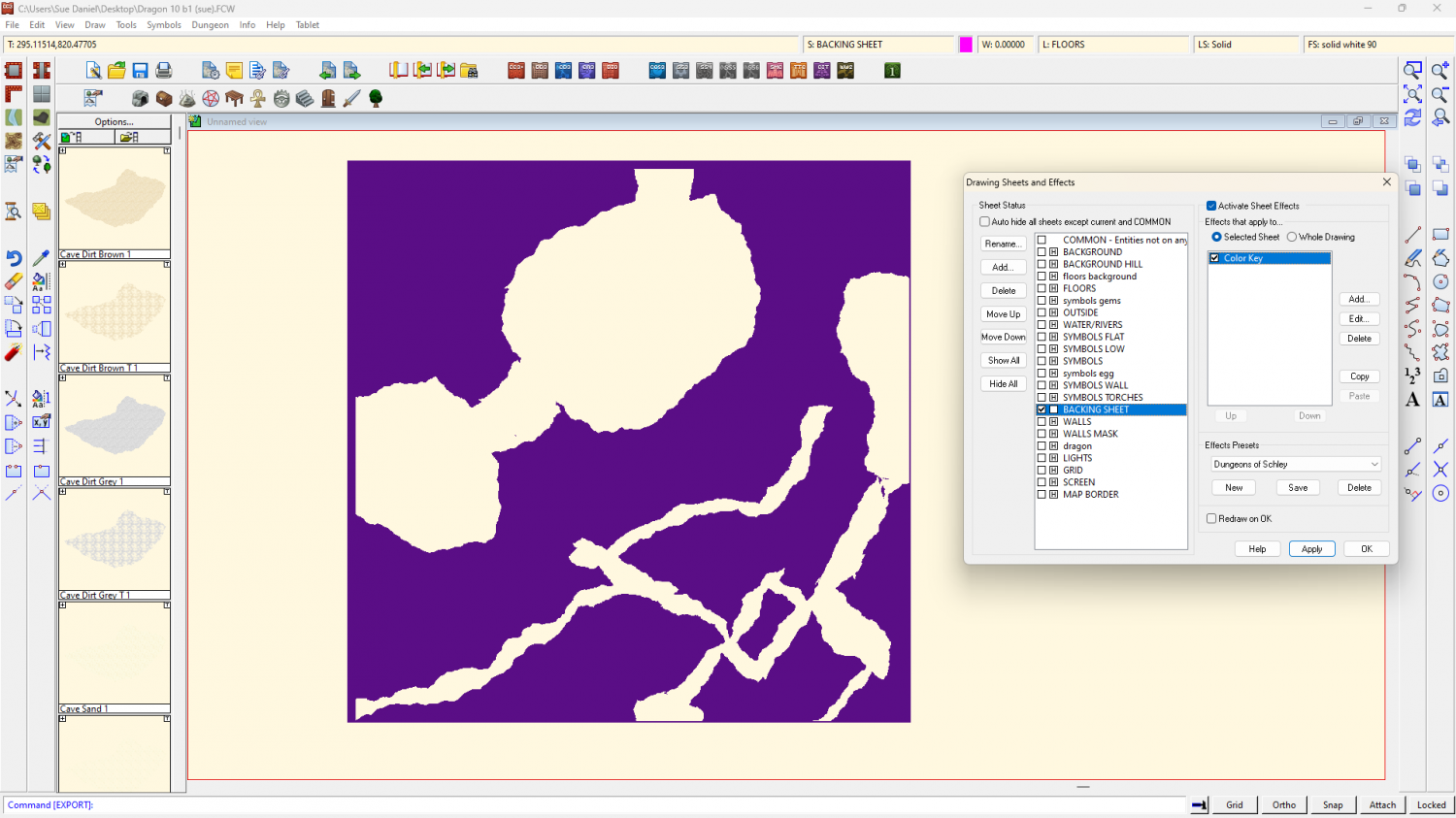1456x818 pixels.
Task: Open new drawing wizard icon
Action: 93,70
